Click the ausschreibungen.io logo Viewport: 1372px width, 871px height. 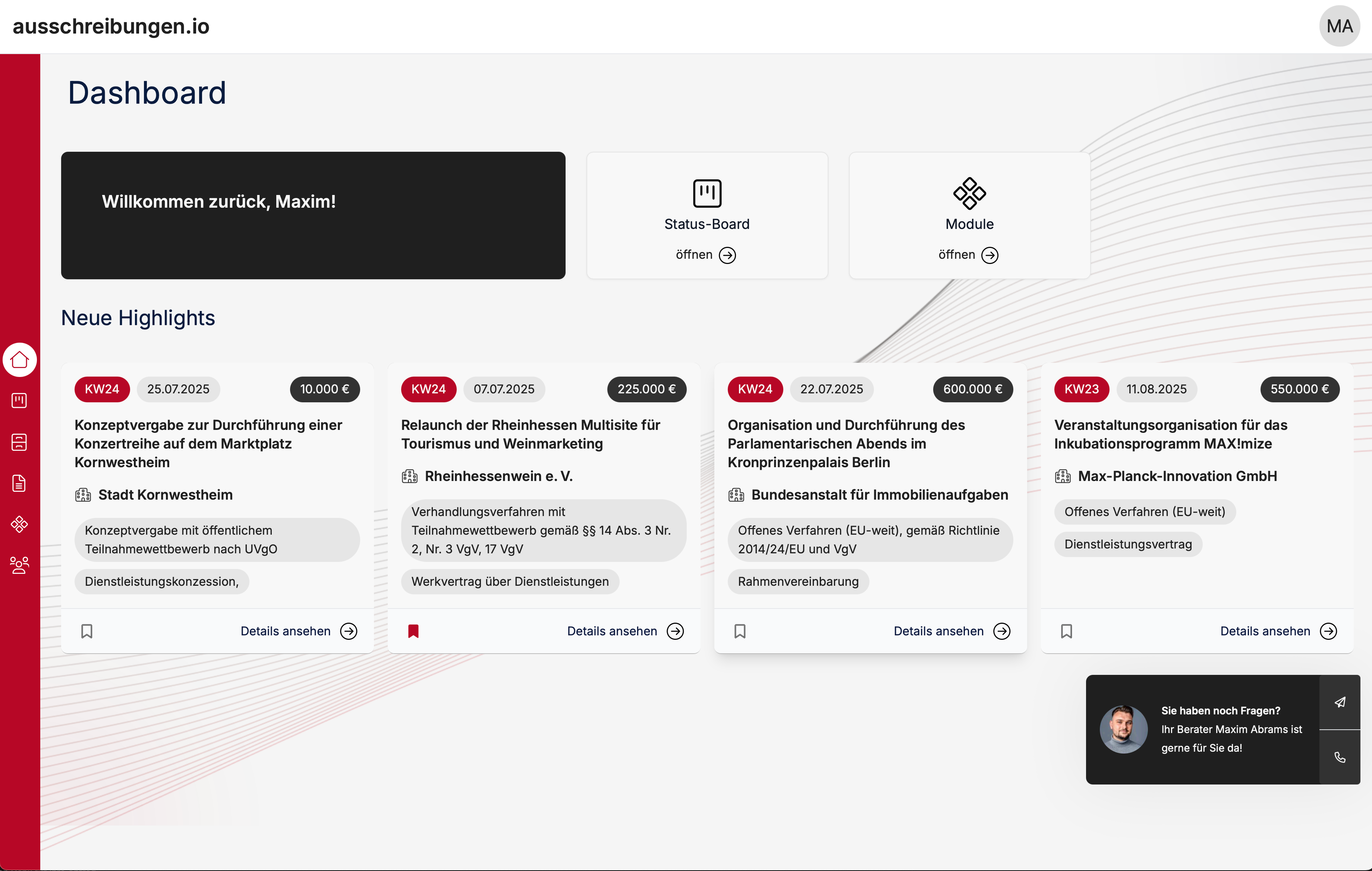pos(111,26)
